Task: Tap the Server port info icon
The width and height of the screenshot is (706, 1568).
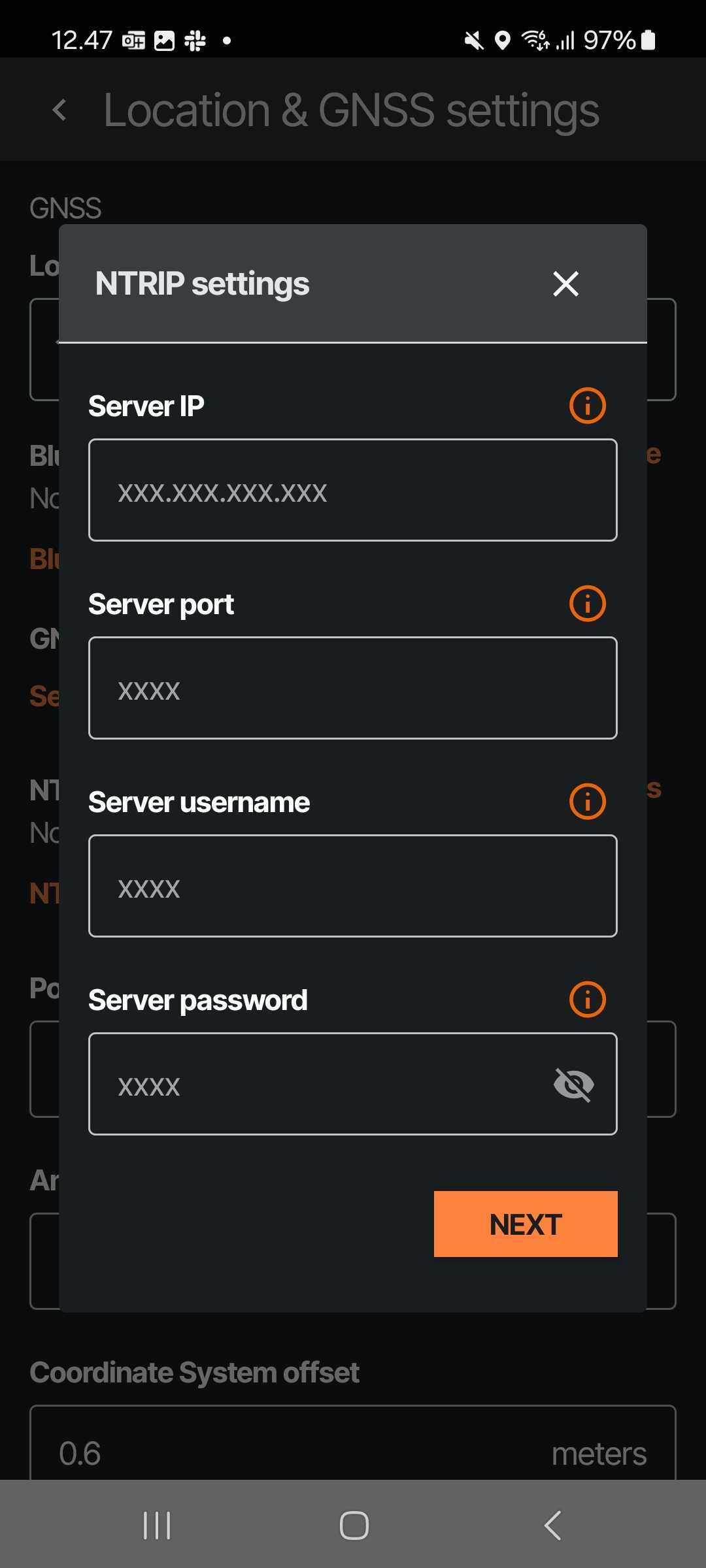Action: coord(587,604)
